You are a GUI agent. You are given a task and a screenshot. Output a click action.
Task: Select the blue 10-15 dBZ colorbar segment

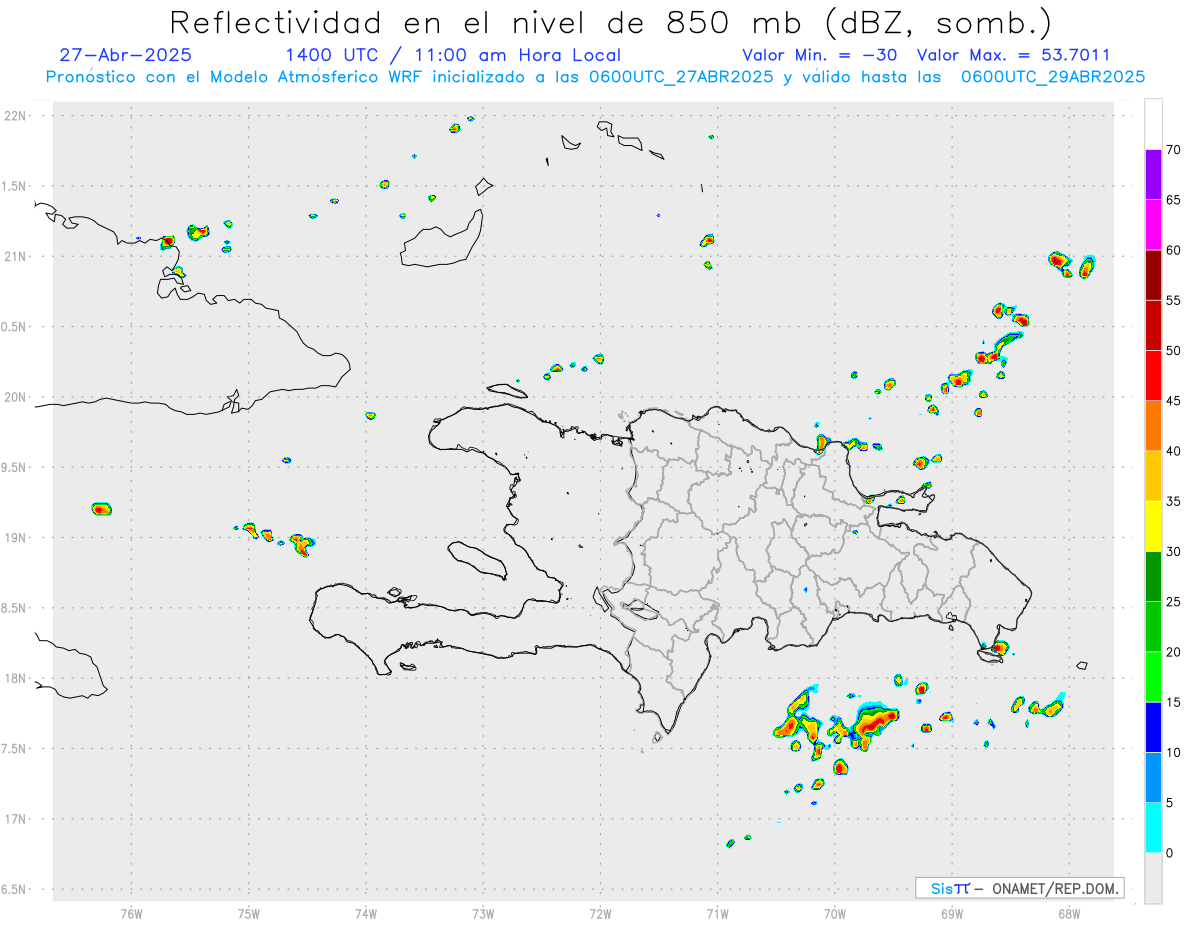pyautogui.click(x=1153, y=727)
